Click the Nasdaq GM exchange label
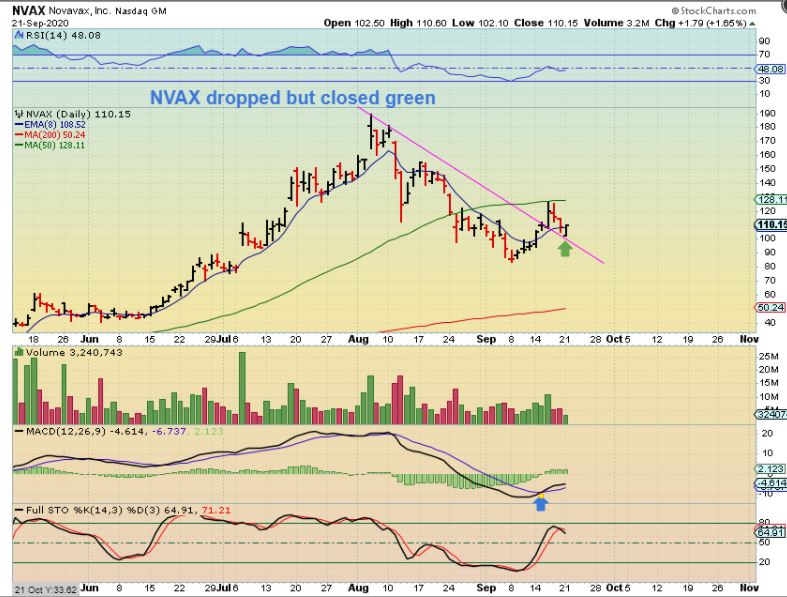 141,11
